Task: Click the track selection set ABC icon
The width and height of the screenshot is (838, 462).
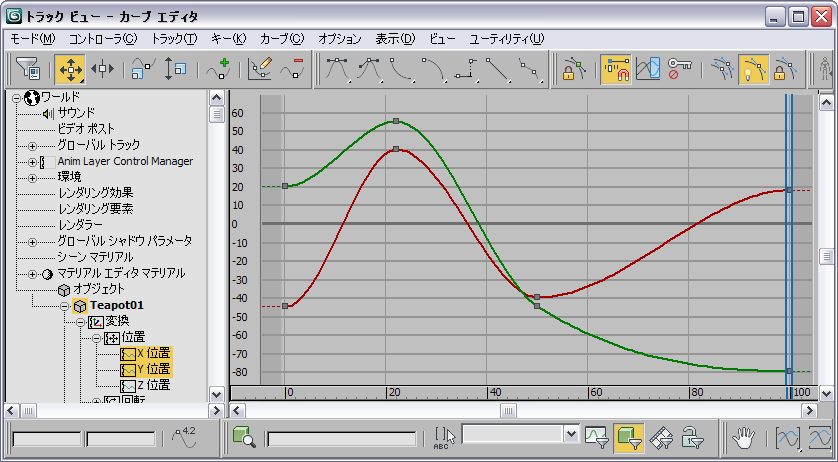Action: coord(445,437)
